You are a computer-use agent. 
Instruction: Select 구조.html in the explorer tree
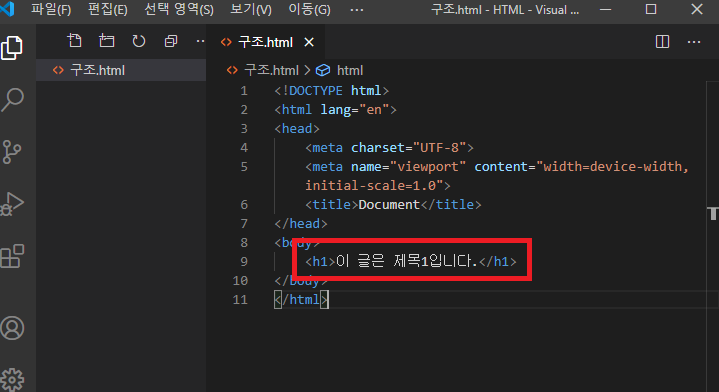pos(121,70)
